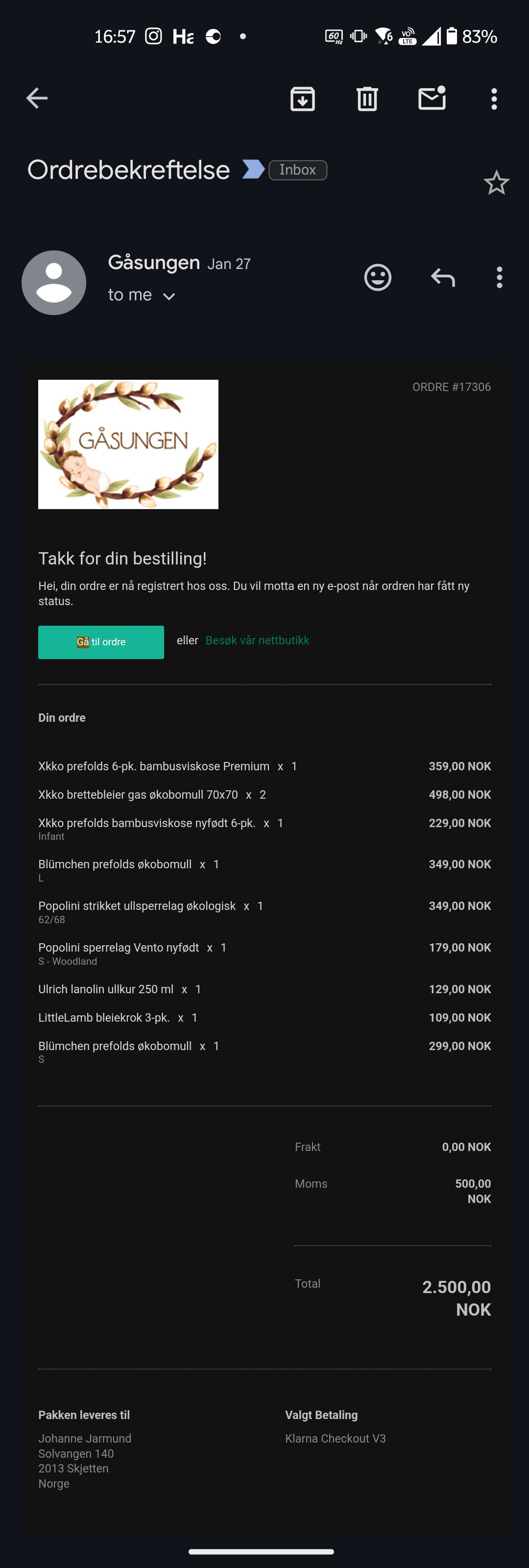Delete the email using the trash icon
The height and width of the screenshot is (1568, 529).
coord(367,98)
